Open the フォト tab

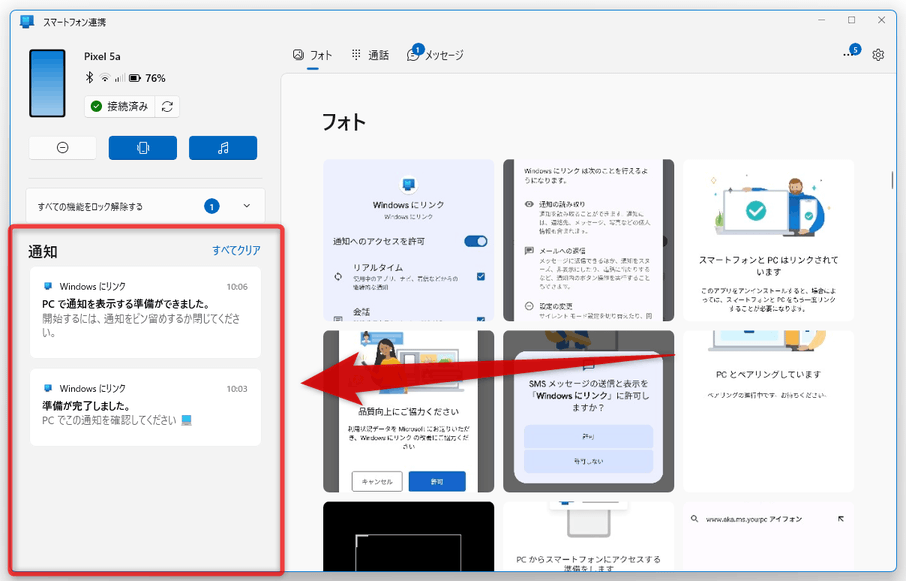point(313,55)
